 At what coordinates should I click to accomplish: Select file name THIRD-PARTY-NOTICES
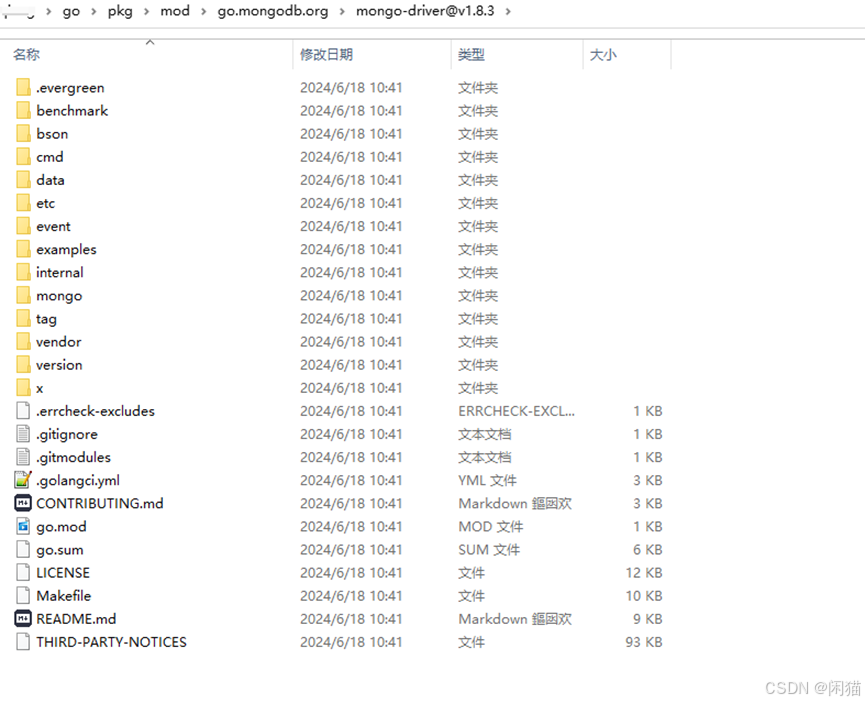pos(111,642)
